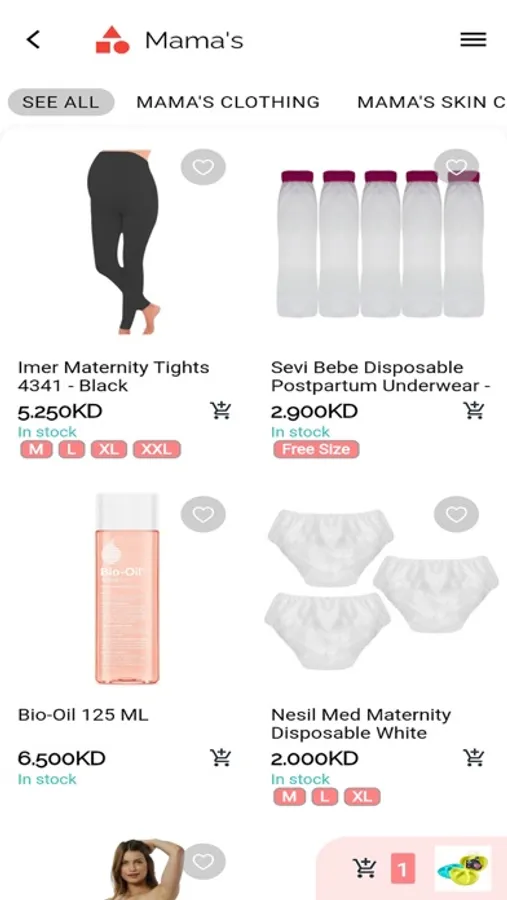Favorite the Imer Maternity Tights

tap(203, 167)
